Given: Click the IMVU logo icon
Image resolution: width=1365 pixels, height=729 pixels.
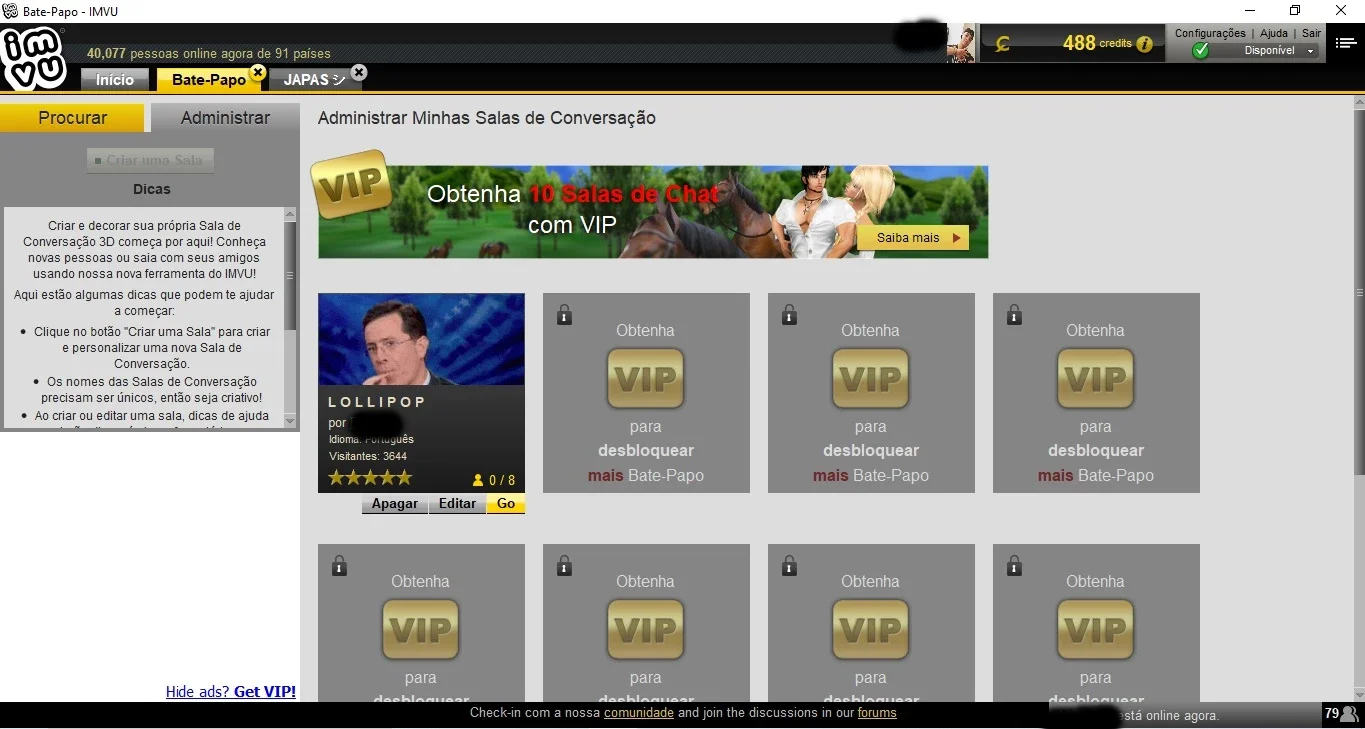Looking at the screenshot, I should (x=33, y=58).
